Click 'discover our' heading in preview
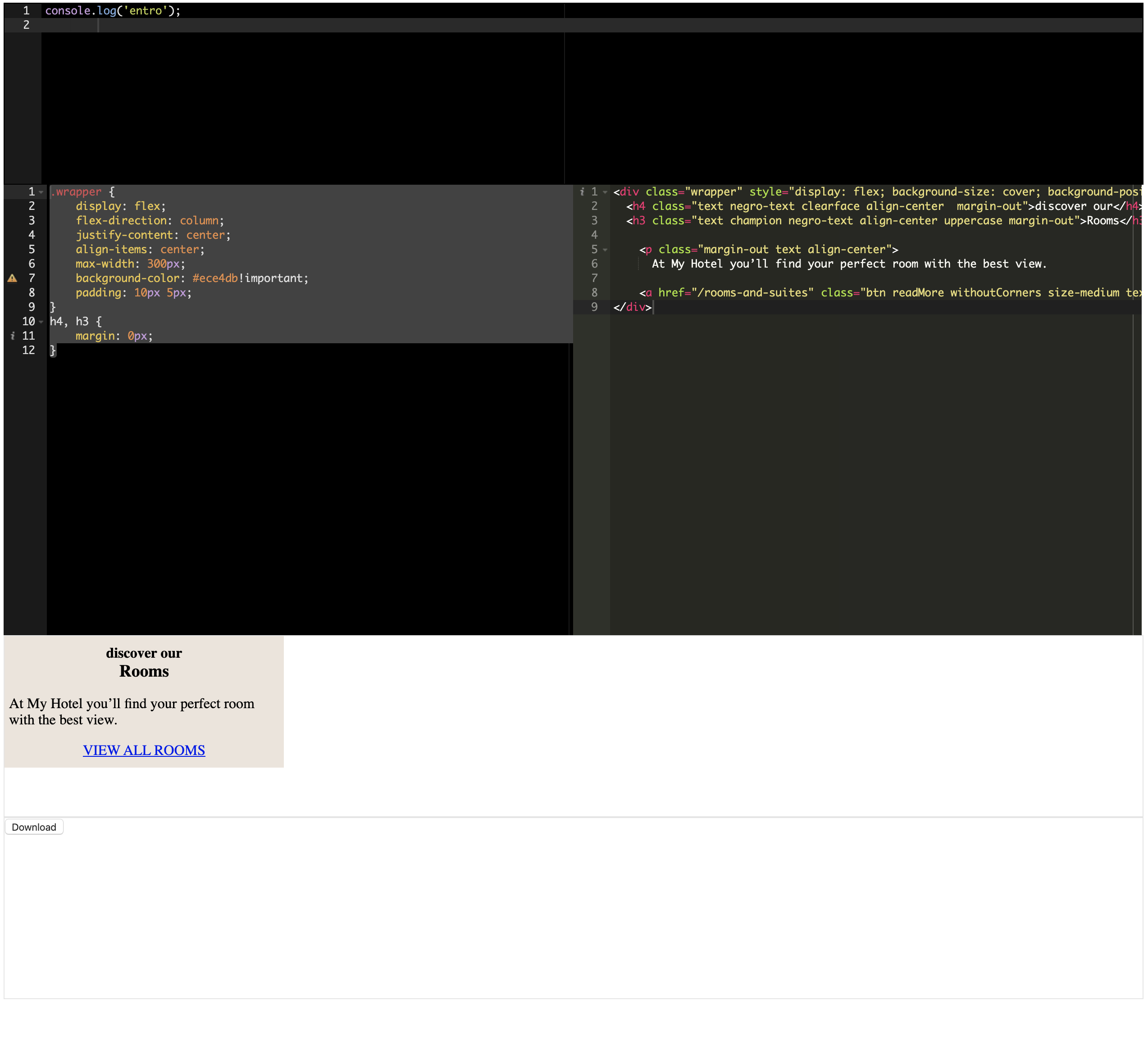Screen dimensions: 1148x1037 click(x=143, y=653)
